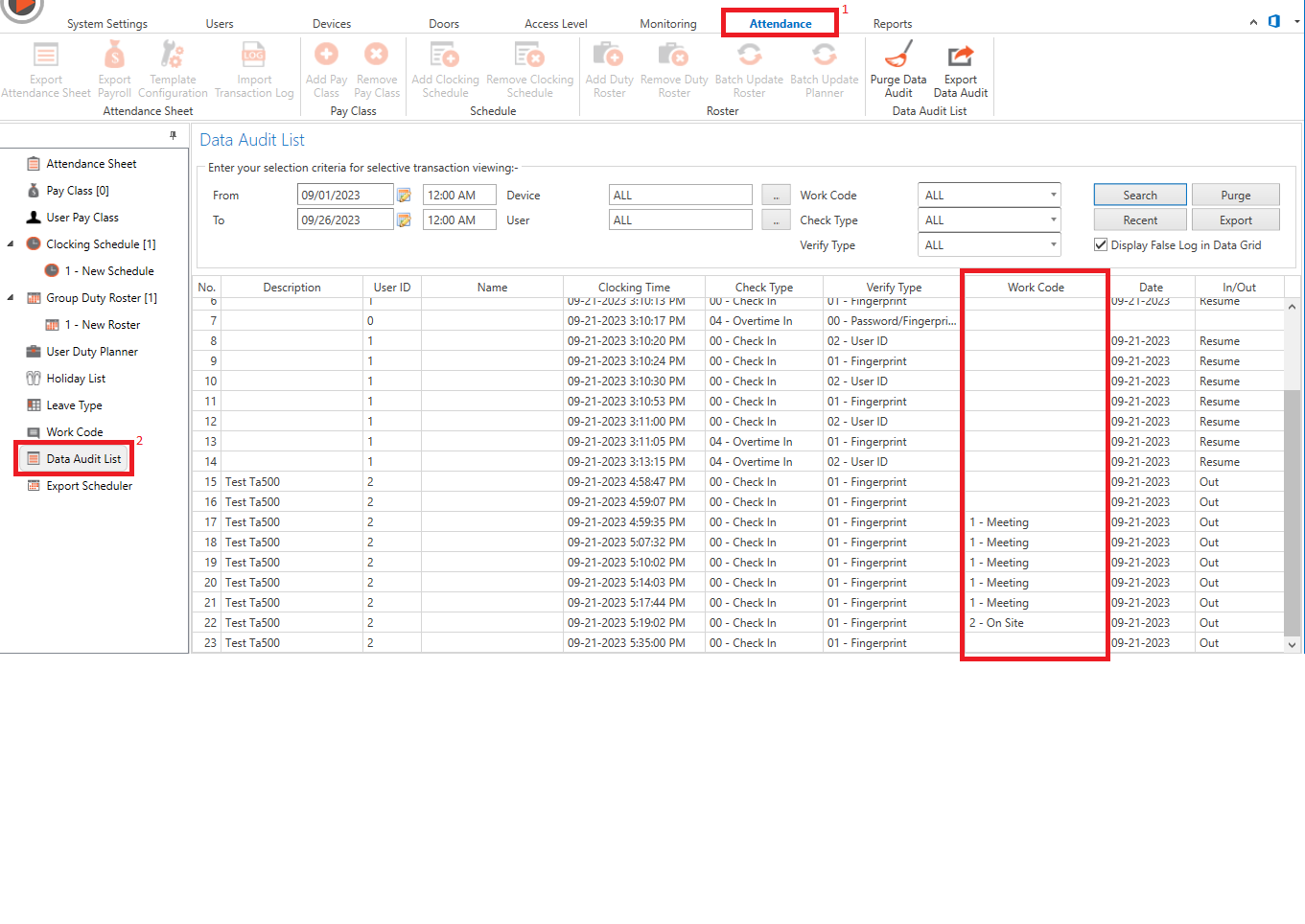1305x924 pixels.
Task: Switch to the Doors tab
Action: click(444, 24)
